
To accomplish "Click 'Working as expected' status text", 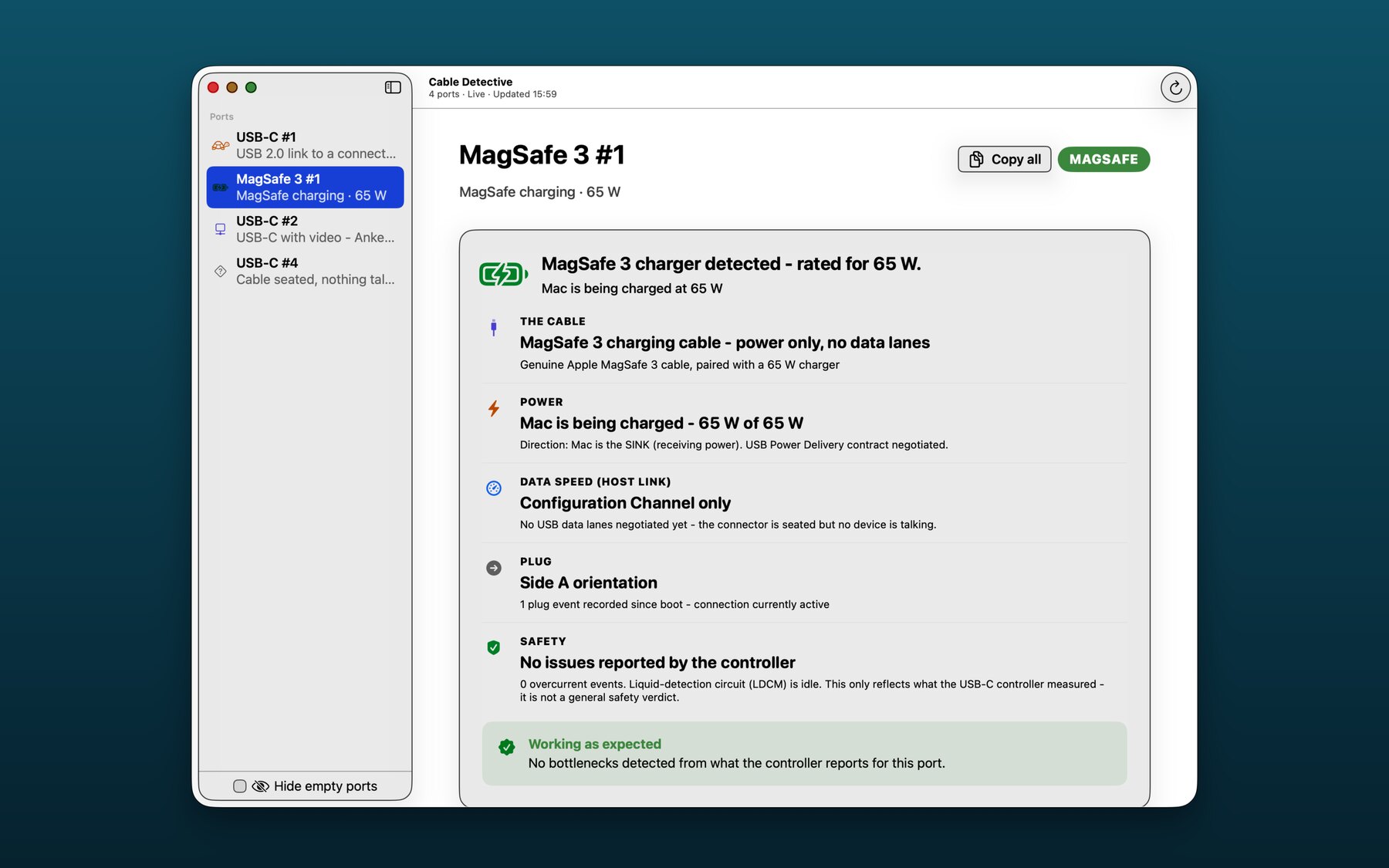I will coord(595,745).
